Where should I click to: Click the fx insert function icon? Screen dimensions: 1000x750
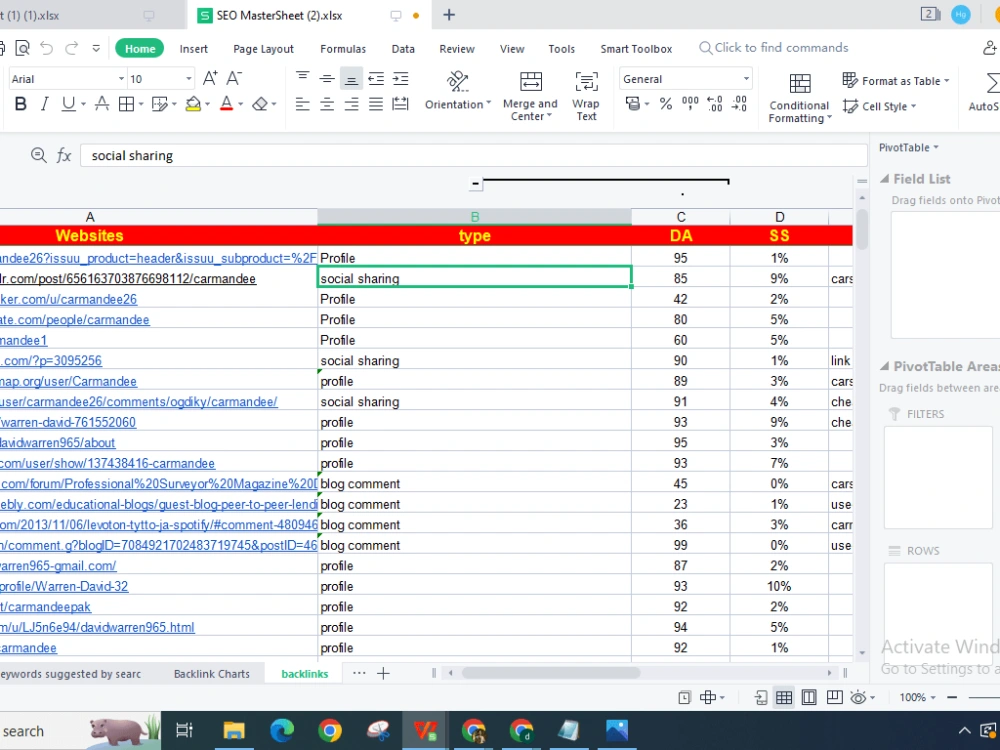pyautogui.click(x=64, y=155)
